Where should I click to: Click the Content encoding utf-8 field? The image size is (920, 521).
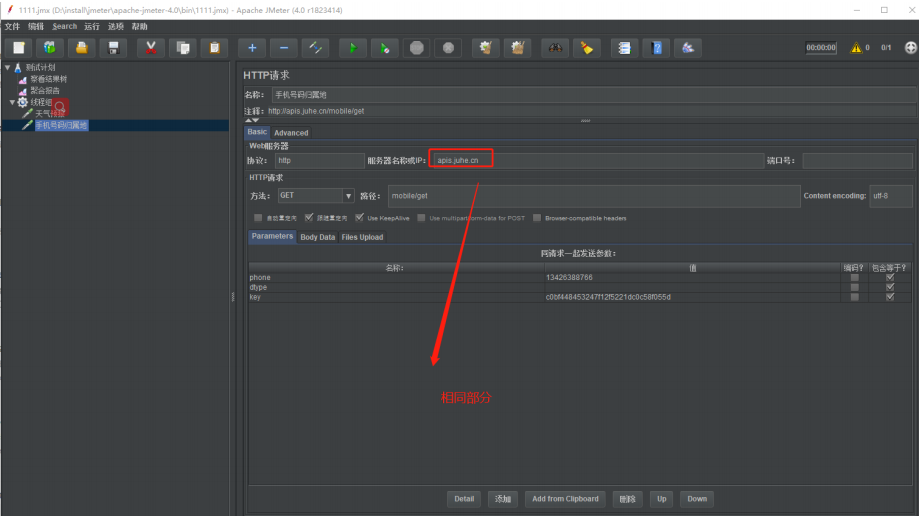(x=891, y=196)
